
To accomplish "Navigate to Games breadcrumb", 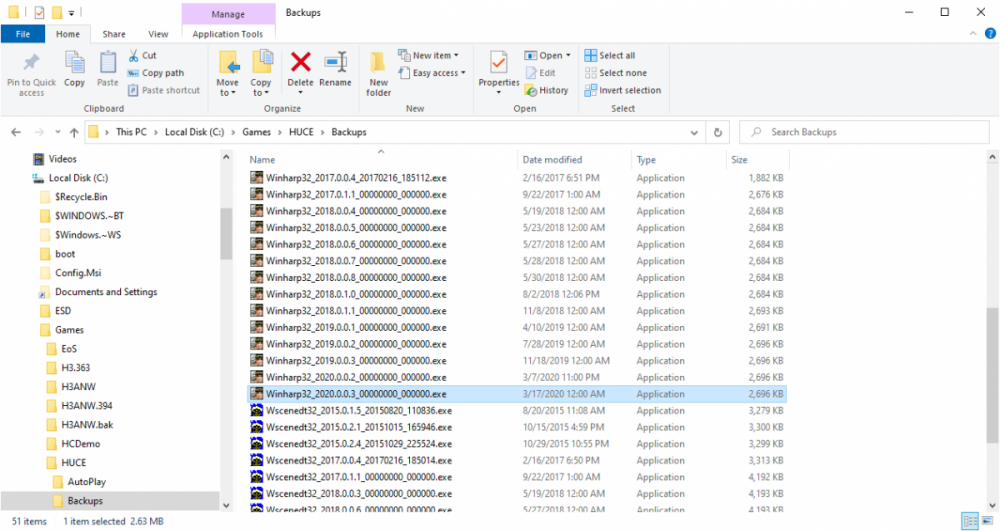I will tap(256, 132).
